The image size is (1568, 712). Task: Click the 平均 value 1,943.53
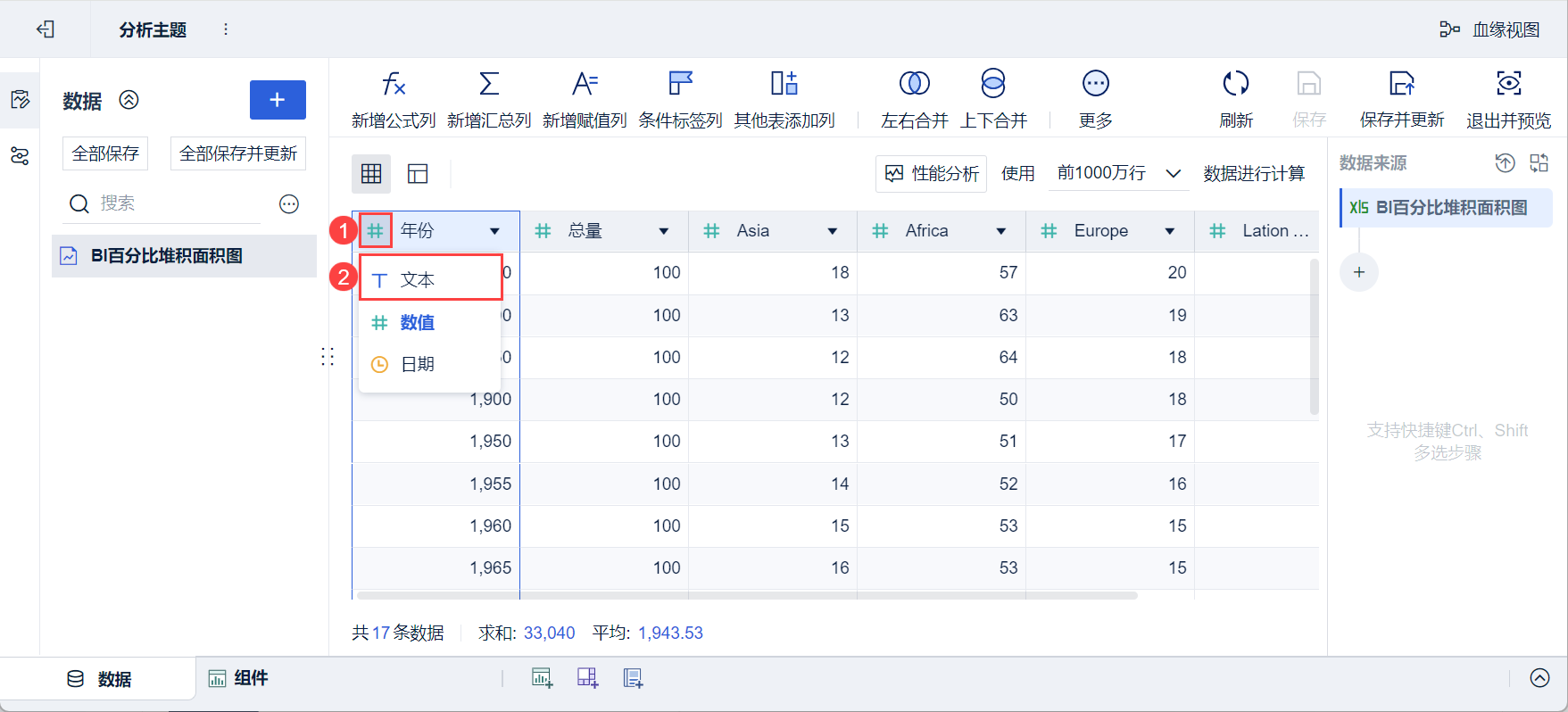click(x=670, y=633)
